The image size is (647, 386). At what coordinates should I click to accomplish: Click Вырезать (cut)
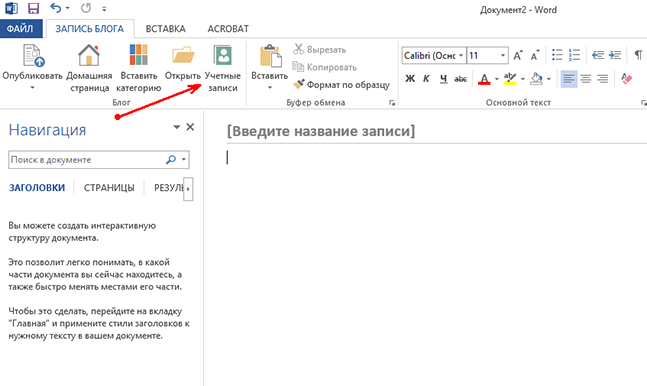(x=319, y=50)
